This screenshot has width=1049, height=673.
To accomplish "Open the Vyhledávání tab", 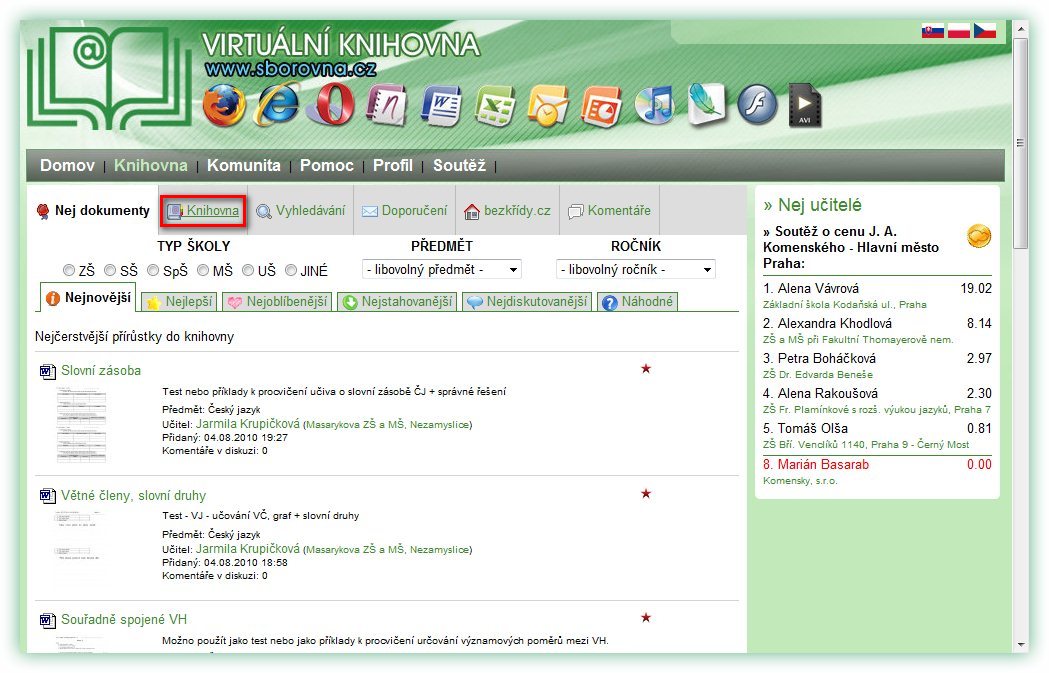I will [x=301, y=211].
